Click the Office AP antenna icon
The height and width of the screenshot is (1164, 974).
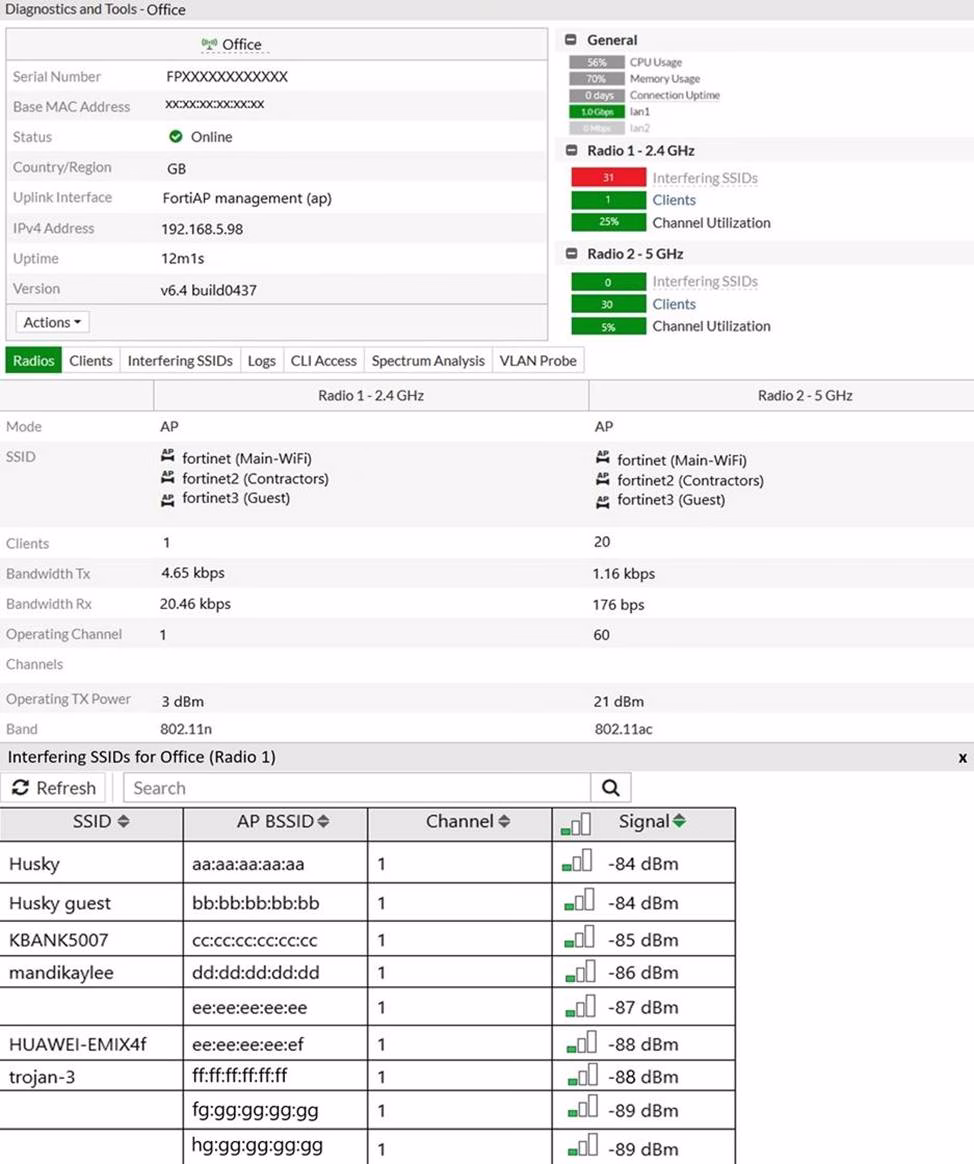[209, 44]
